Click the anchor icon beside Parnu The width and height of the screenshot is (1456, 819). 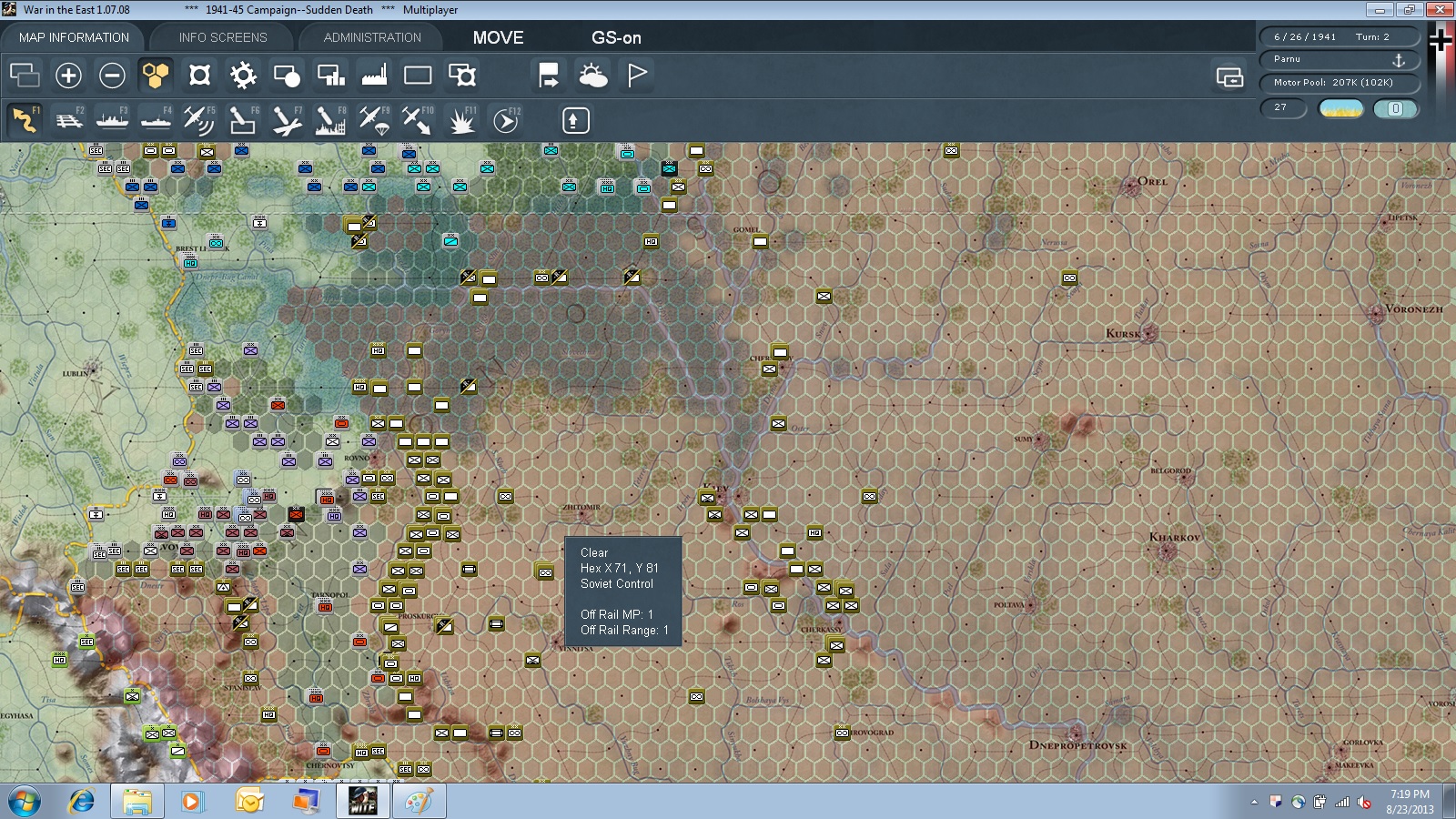[x=1399, y=60]
